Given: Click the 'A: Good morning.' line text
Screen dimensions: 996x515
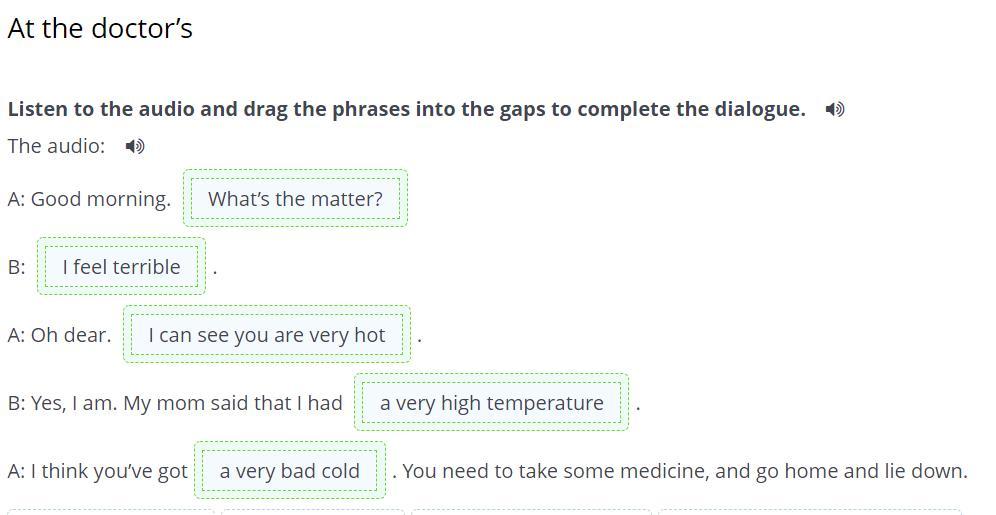Looking at the screenshot, I should click(x=89, y=199).
